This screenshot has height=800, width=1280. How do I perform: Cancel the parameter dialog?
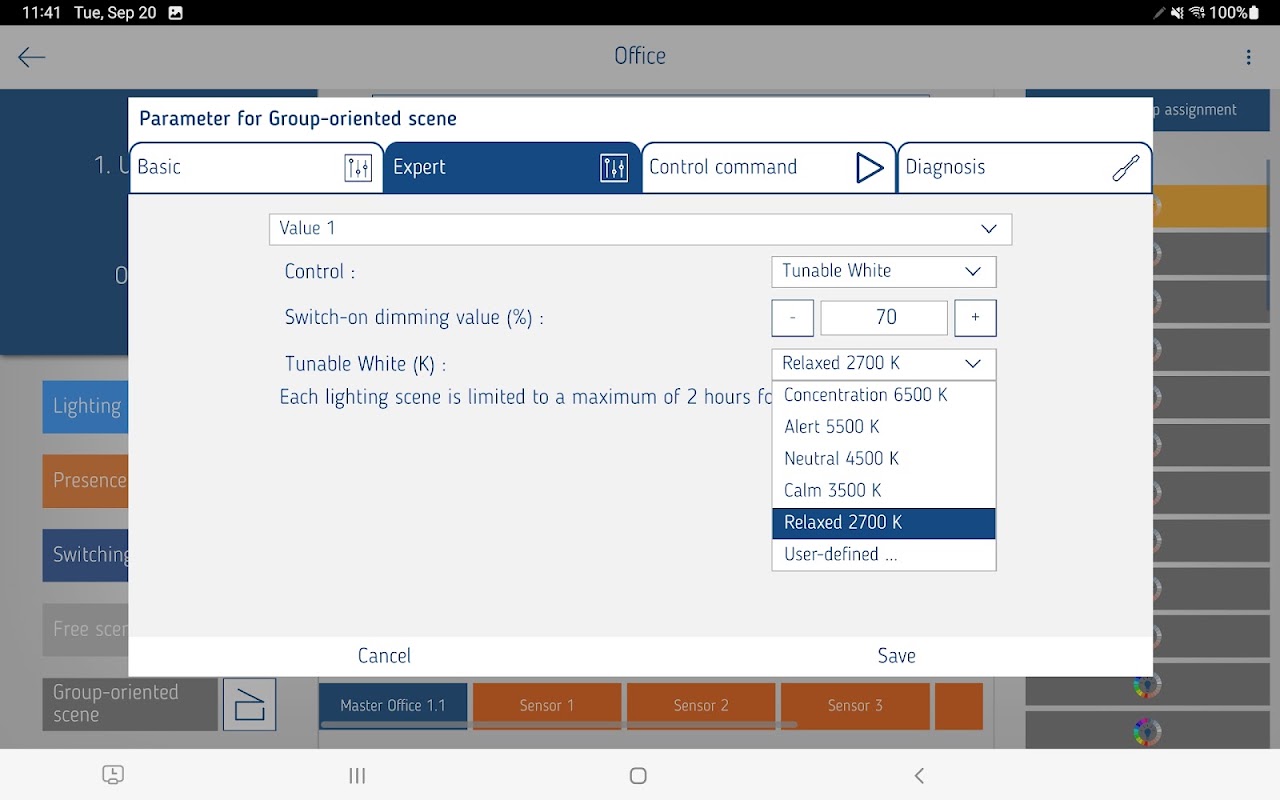tap(384, 656)
